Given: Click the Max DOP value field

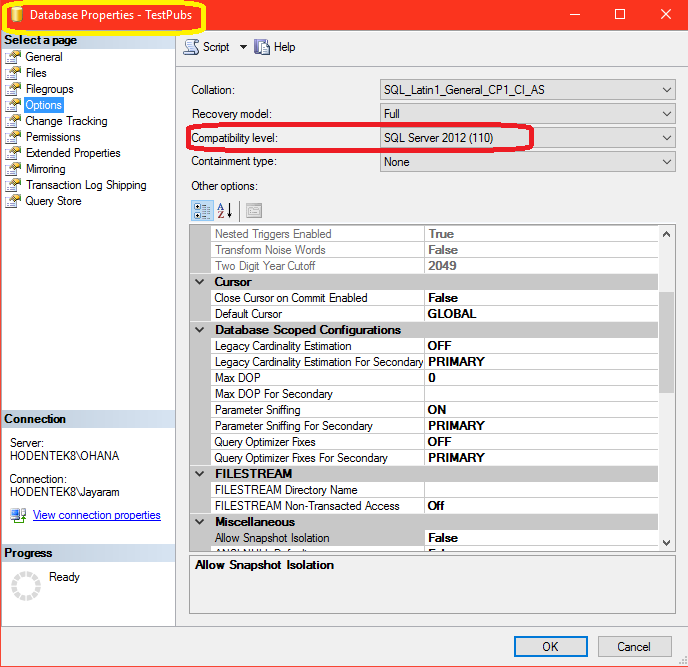Looking at the screenshot, I should (541, 378).
